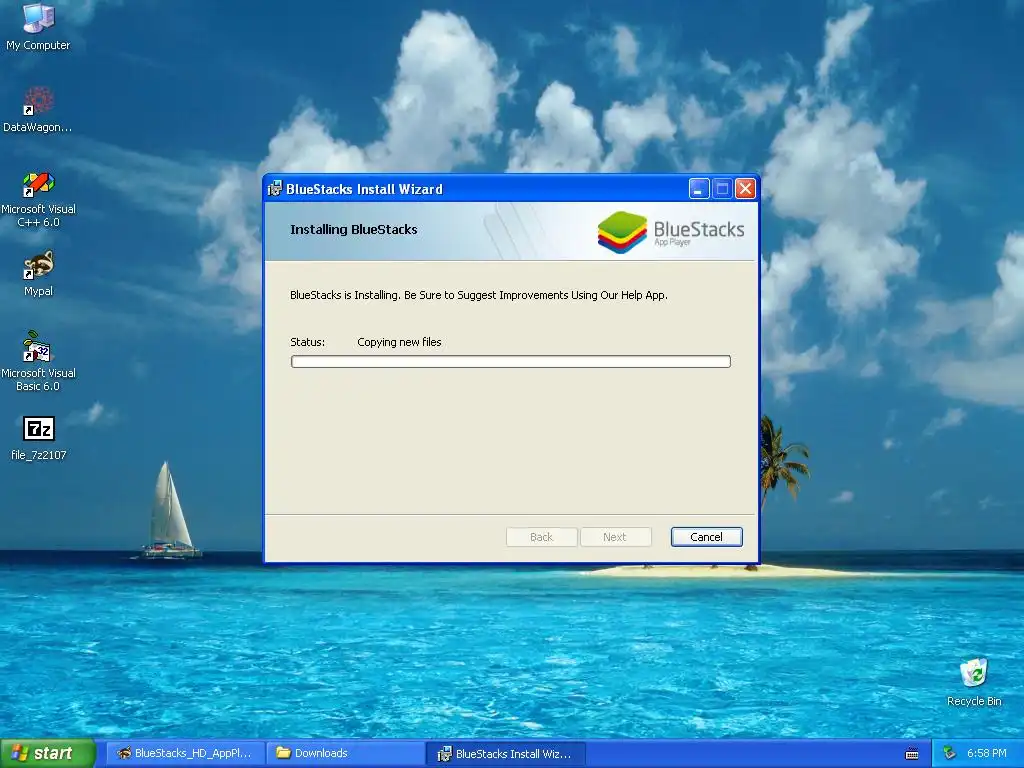Image resolution: width=1024 pixels, height=768 pixels.
Task: Click the BlueStacks Install Wizard title bar text
Action: click(x=364, y=189)
